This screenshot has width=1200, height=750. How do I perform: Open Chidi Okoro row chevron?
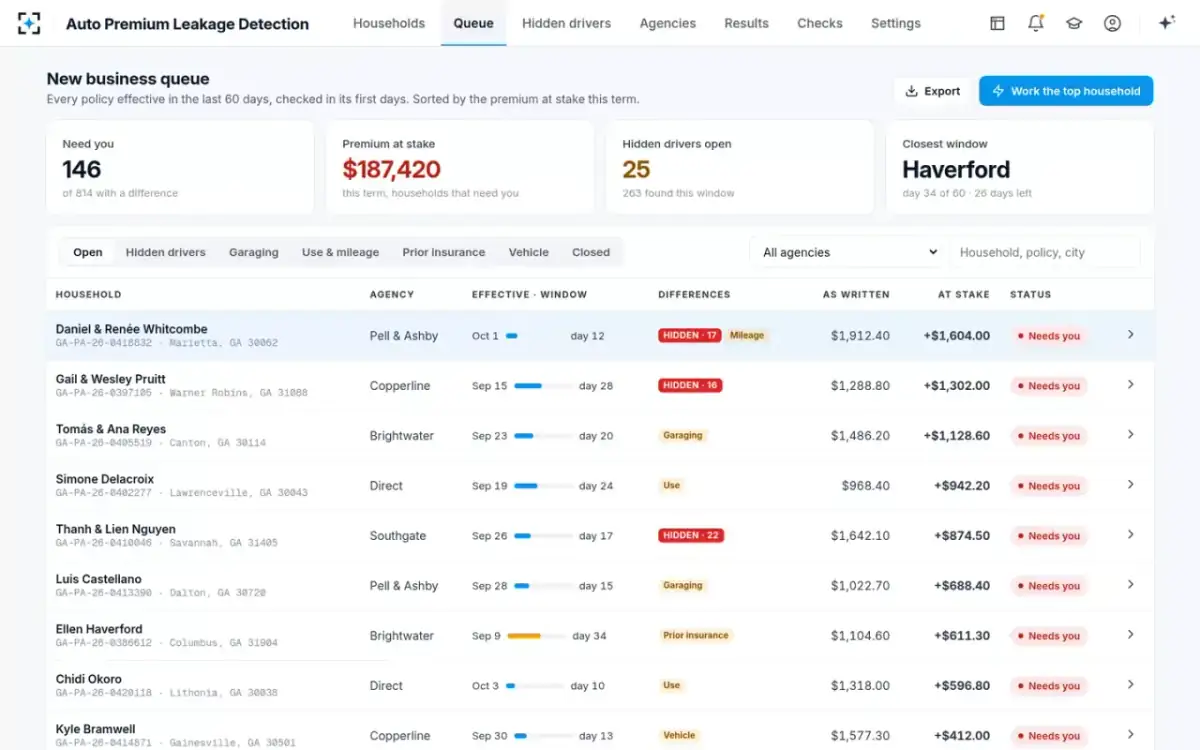pos(1131,685)
